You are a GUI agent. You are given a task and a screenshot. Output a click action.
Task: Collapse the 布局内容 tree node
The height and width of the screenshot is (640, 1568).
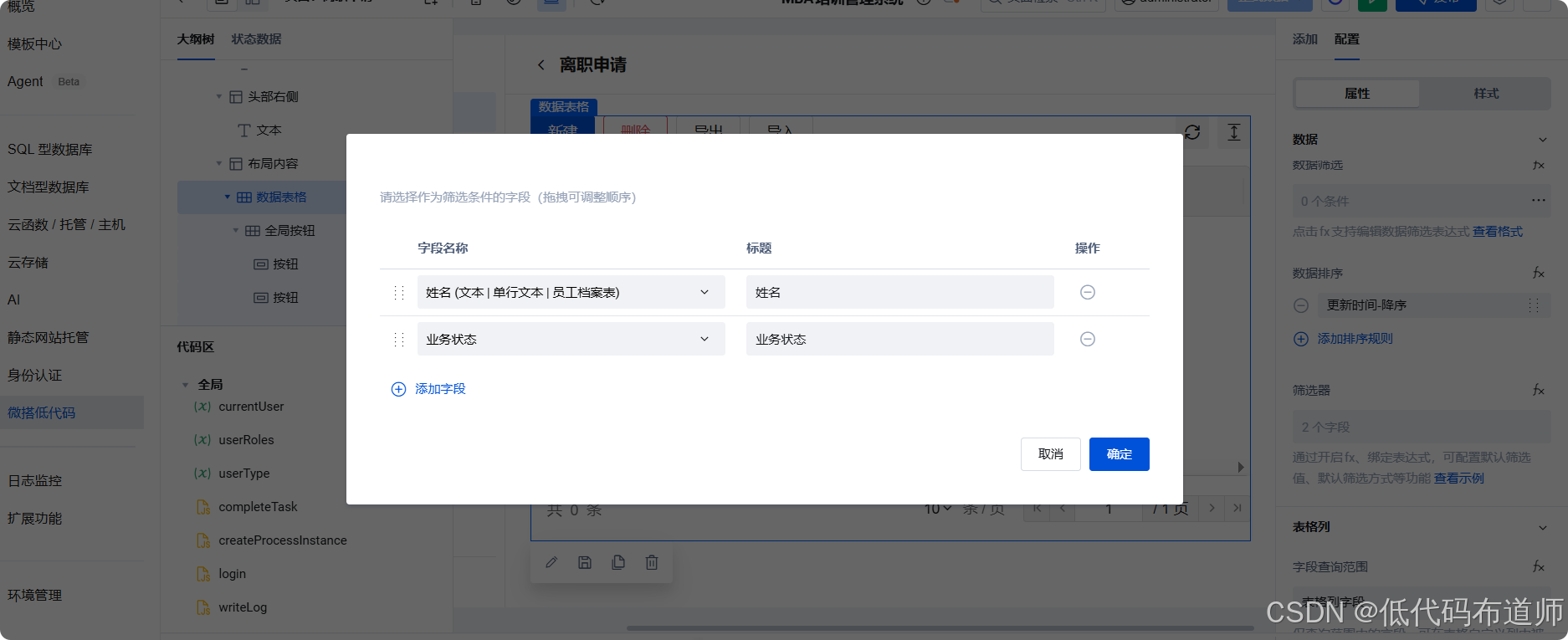(x=219, y=164)
